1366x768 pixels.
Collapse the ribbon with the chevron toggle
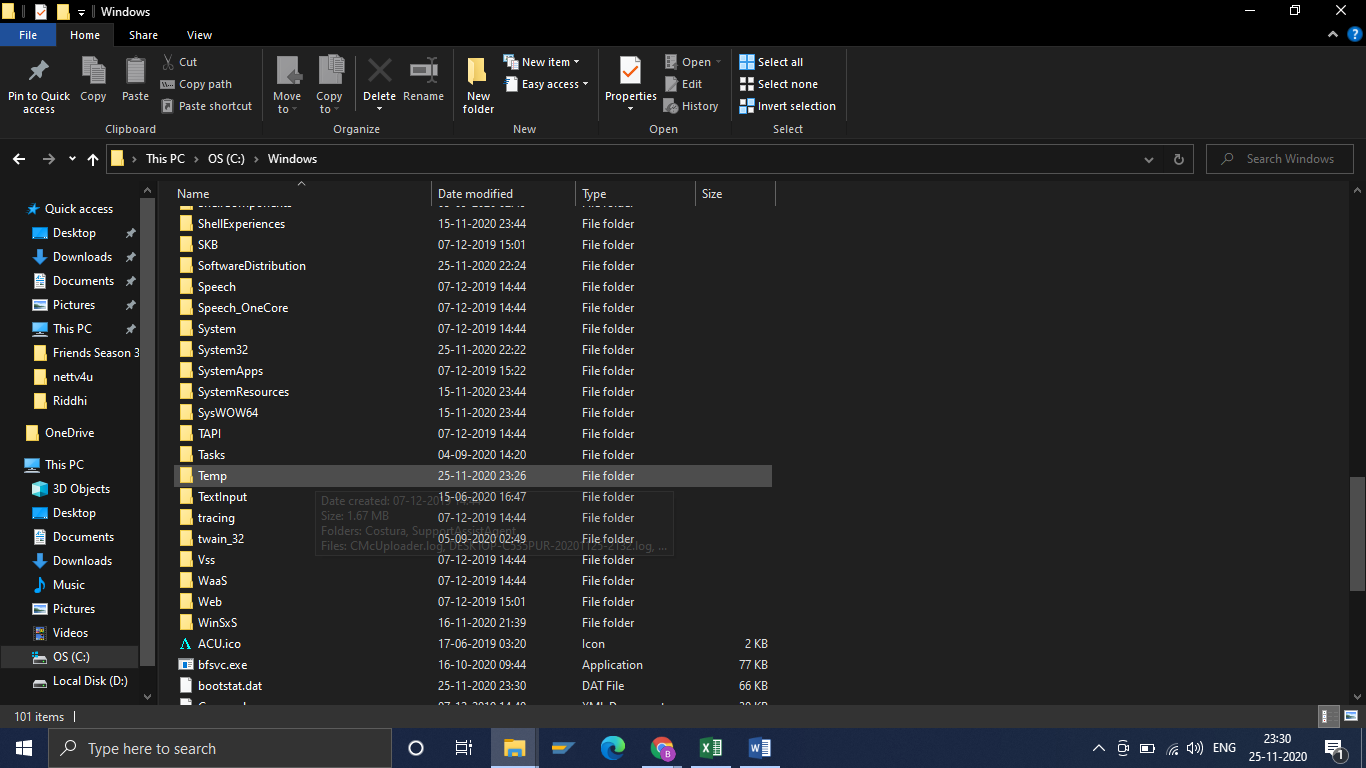tap(1332, 33)
